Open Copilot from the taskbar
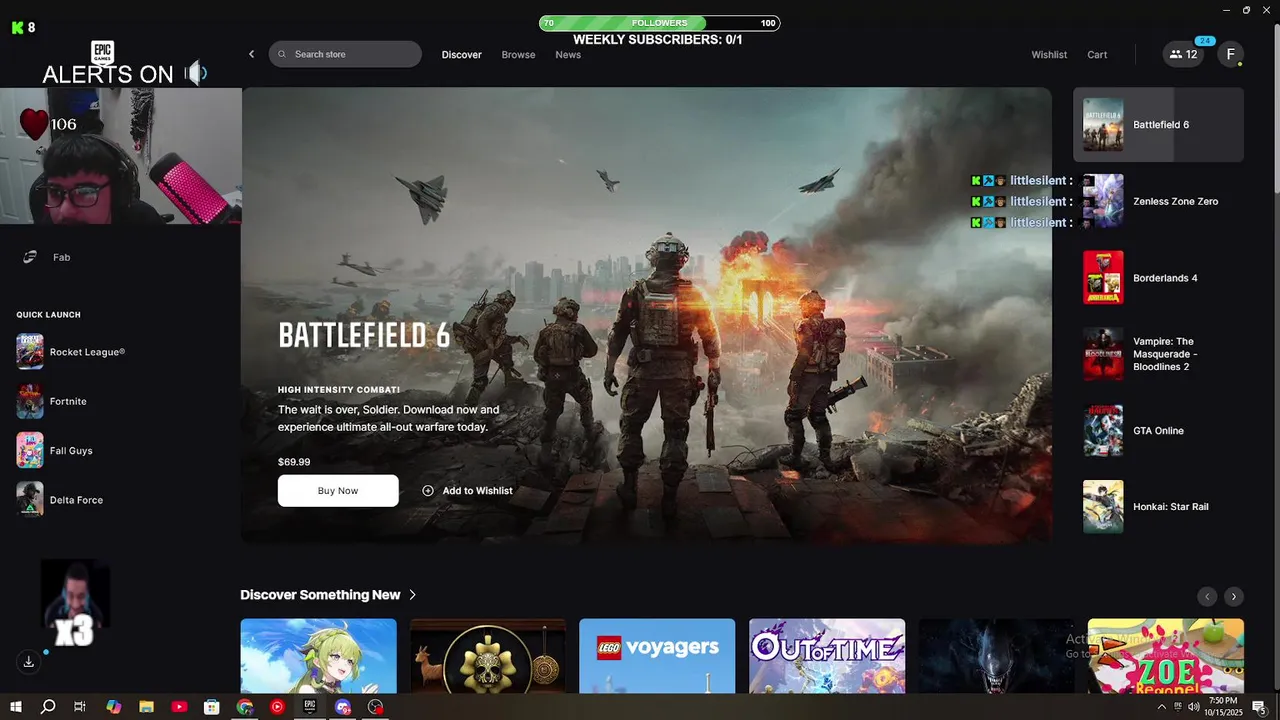The height and width of the screenshot is (720, 1280). coord(113,707)
